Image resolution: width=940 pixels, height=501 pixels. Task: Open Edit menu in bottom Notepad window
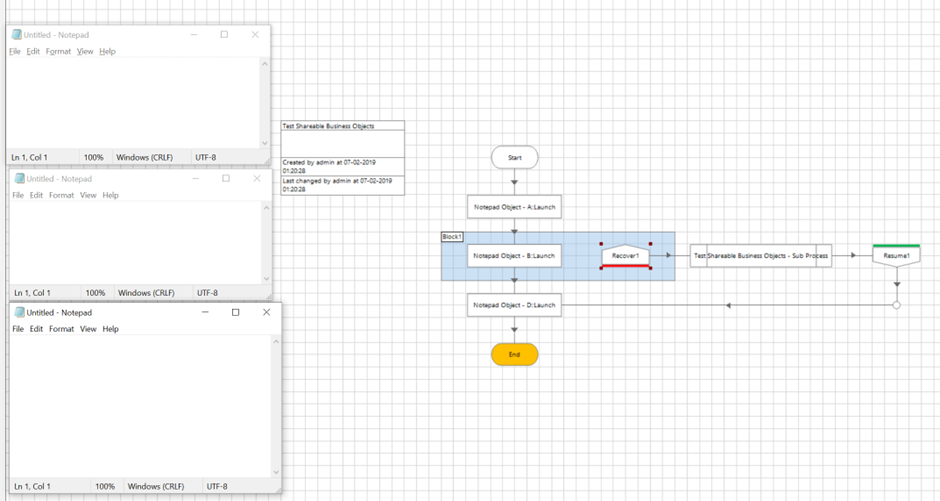pyautogui.click(x=37, y=329)
